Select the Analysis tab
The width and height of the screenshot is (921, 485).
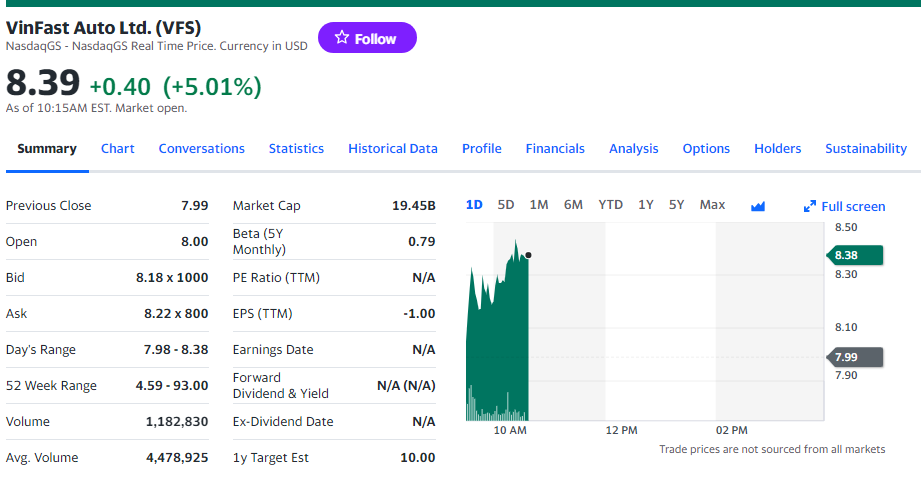pos(633,148)
